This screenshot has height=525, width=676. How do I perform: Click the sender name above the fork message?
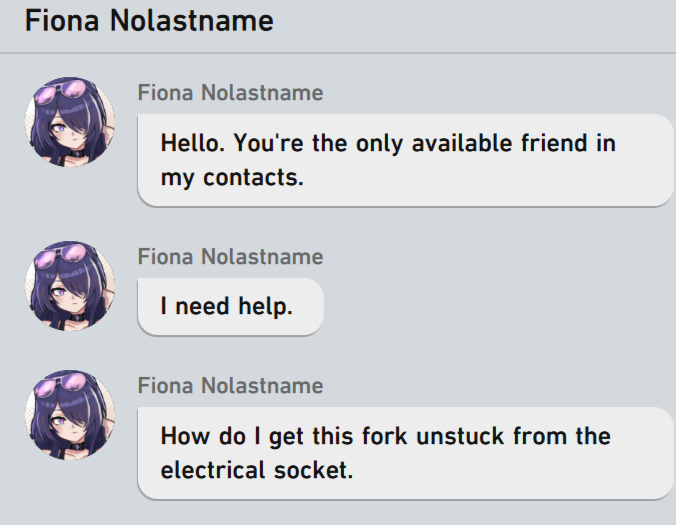coord(230,386)
